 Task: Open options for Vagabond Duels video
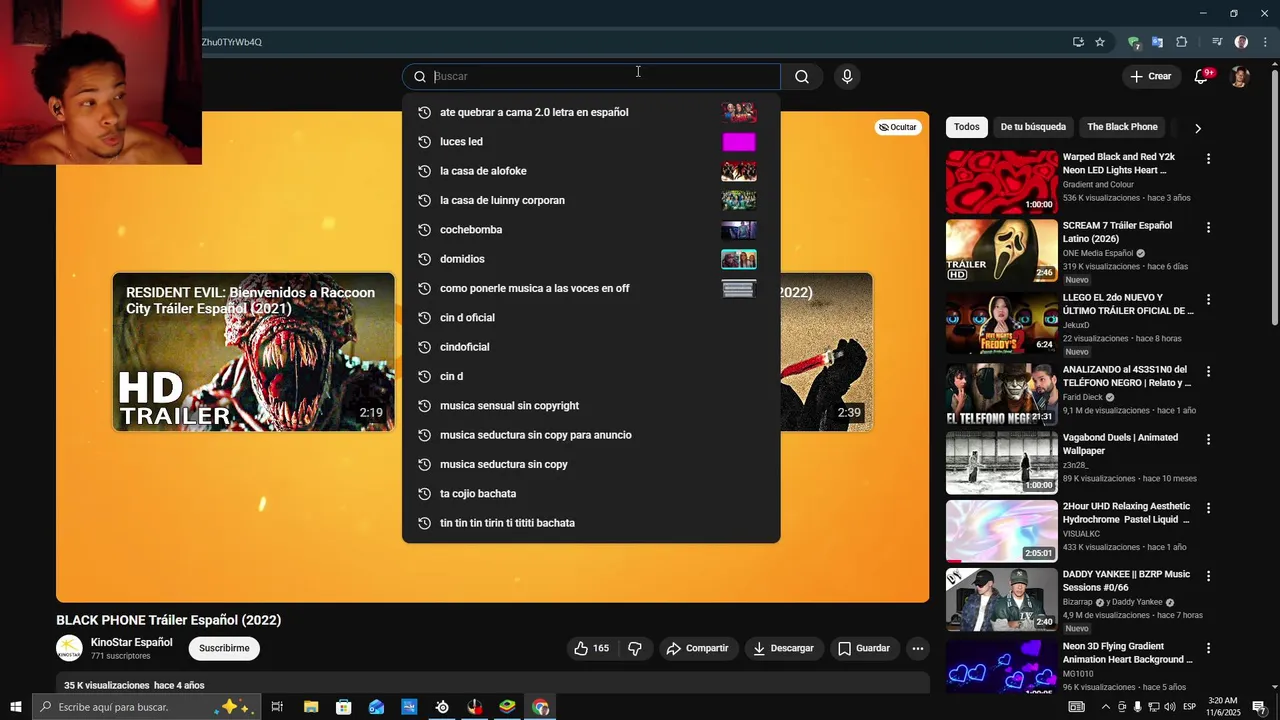point(1208,439)
